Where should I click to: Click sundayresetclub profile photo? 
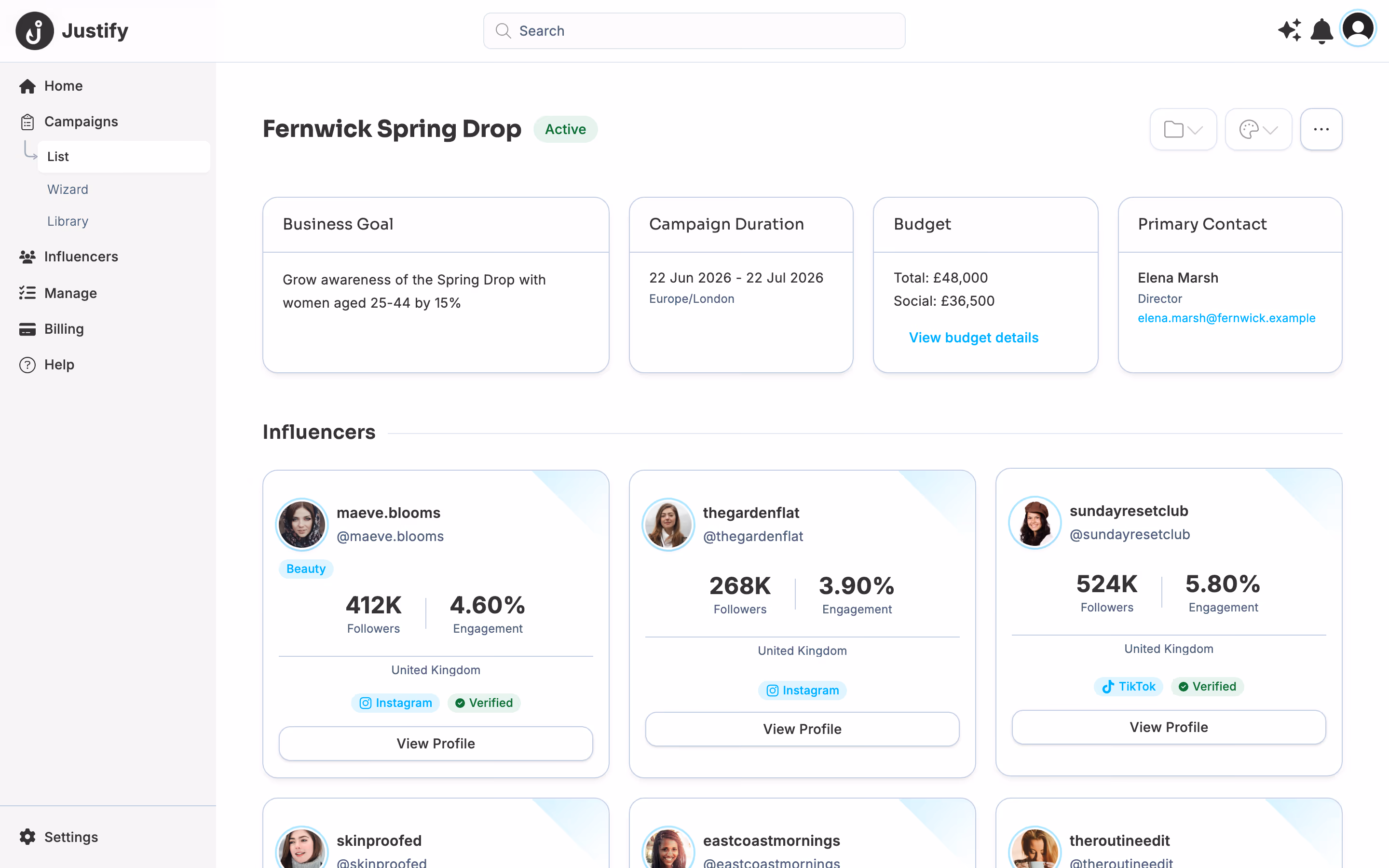(1035, 522)
